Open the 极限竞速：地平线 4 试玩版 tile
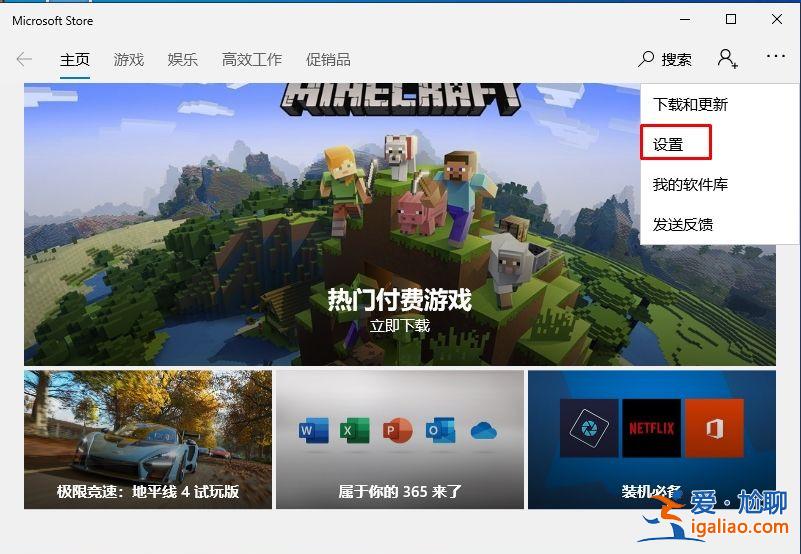 pos(148,440)
